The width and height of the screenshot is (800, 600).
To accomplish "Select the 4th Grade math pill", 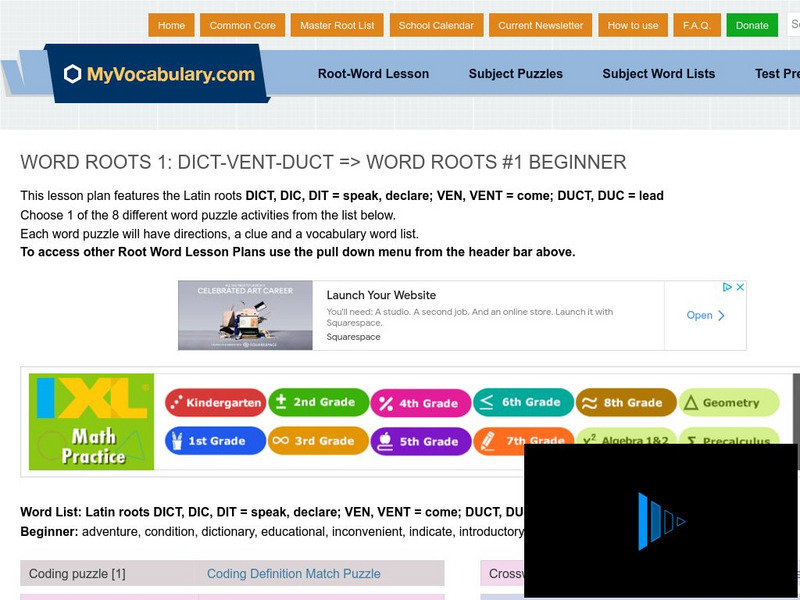I will click(x=421, y=403).
